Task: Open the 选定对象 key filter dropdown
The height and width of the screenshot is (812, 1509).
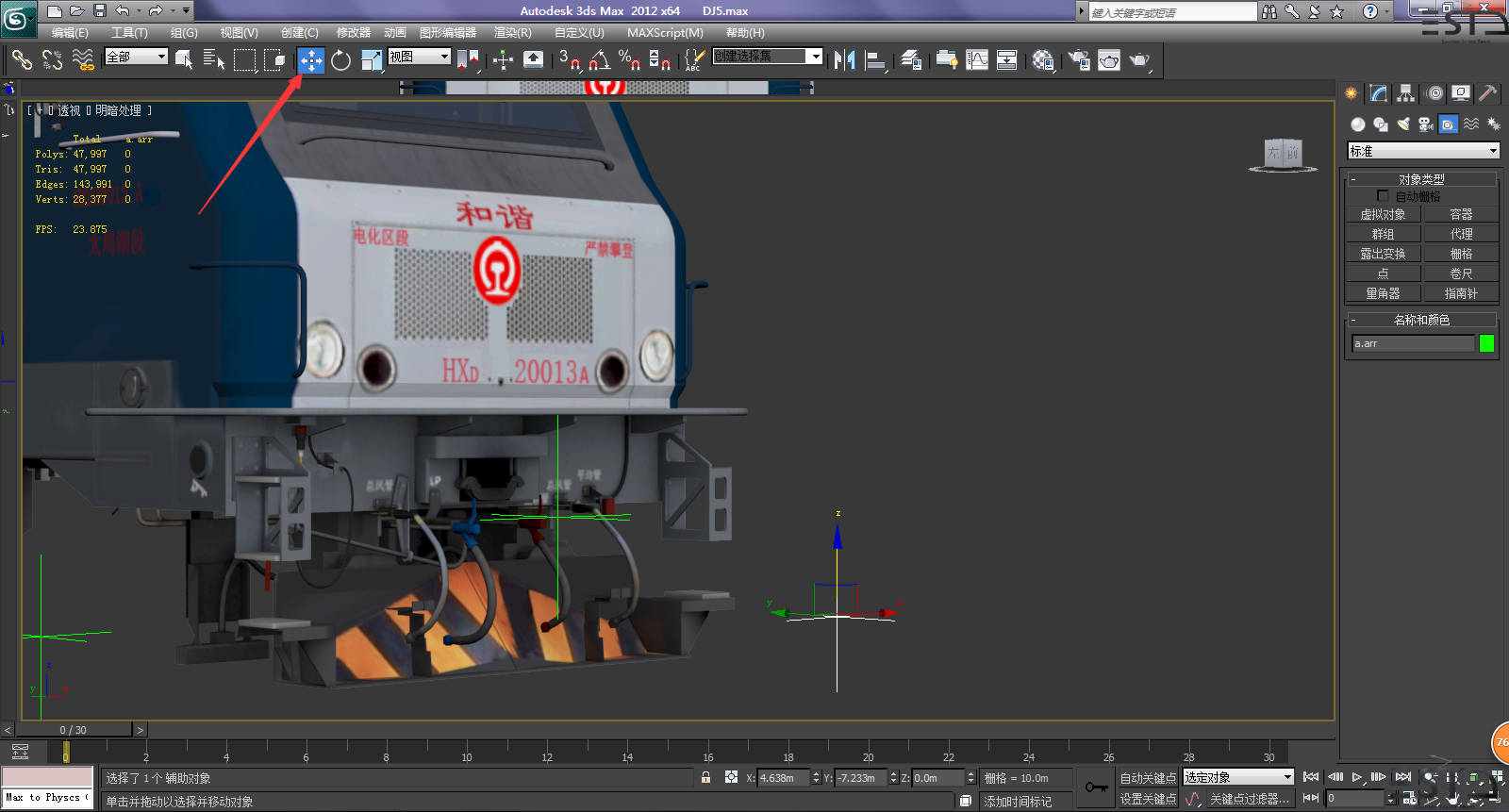Action: click(x=1237, y=777)
